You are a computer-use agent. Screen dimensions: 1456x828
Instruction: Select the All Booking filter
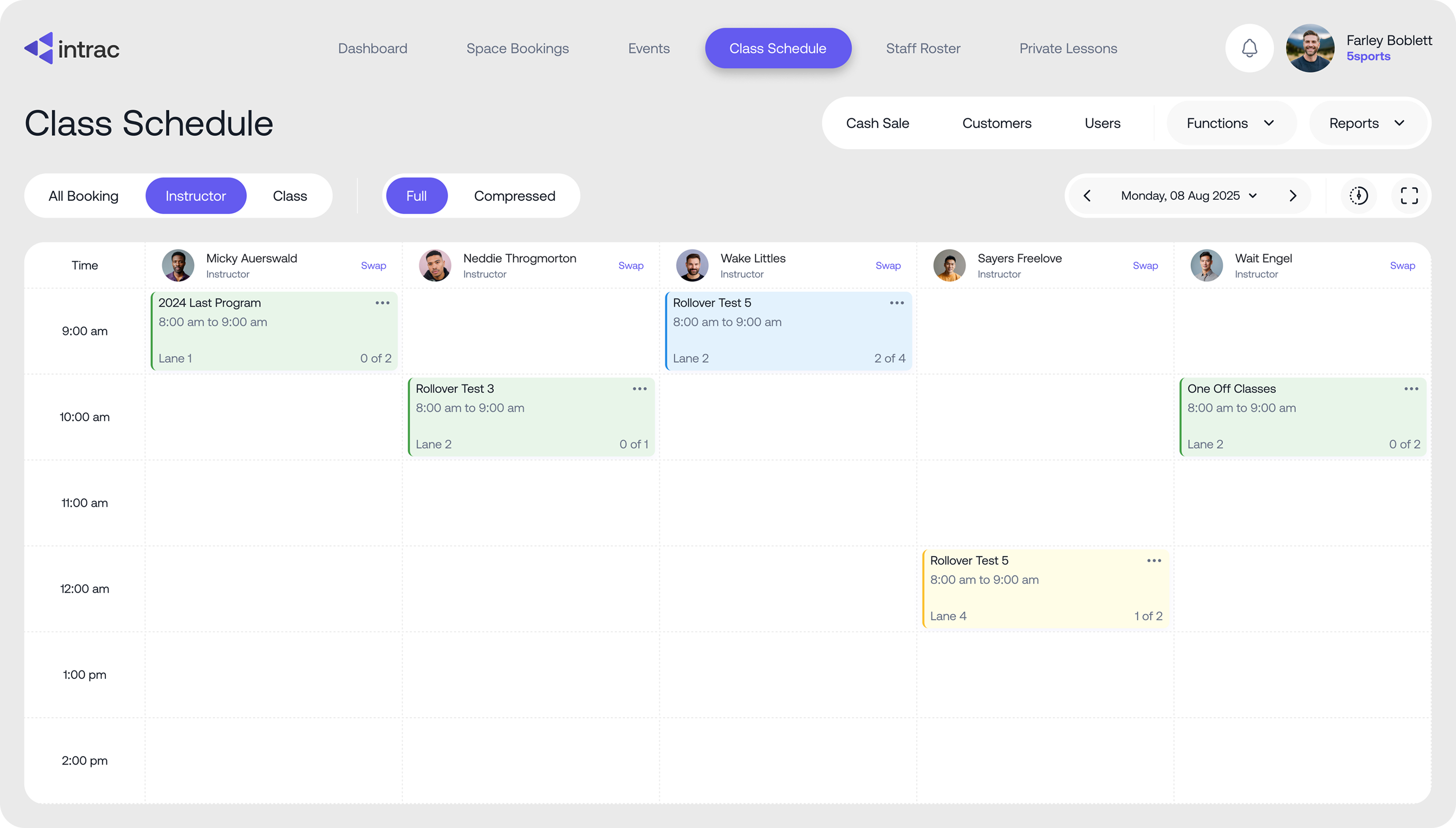(x=84, y=196)
